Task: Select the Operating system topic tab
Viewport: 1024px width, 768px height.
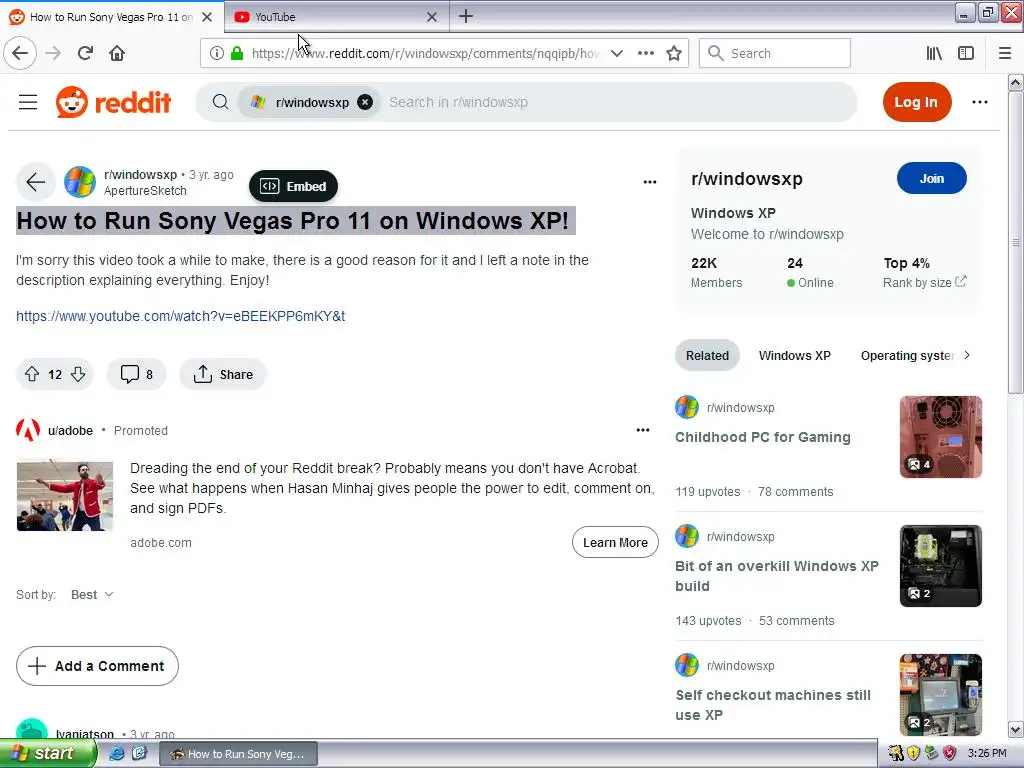Action: click(x=906, y=355)
